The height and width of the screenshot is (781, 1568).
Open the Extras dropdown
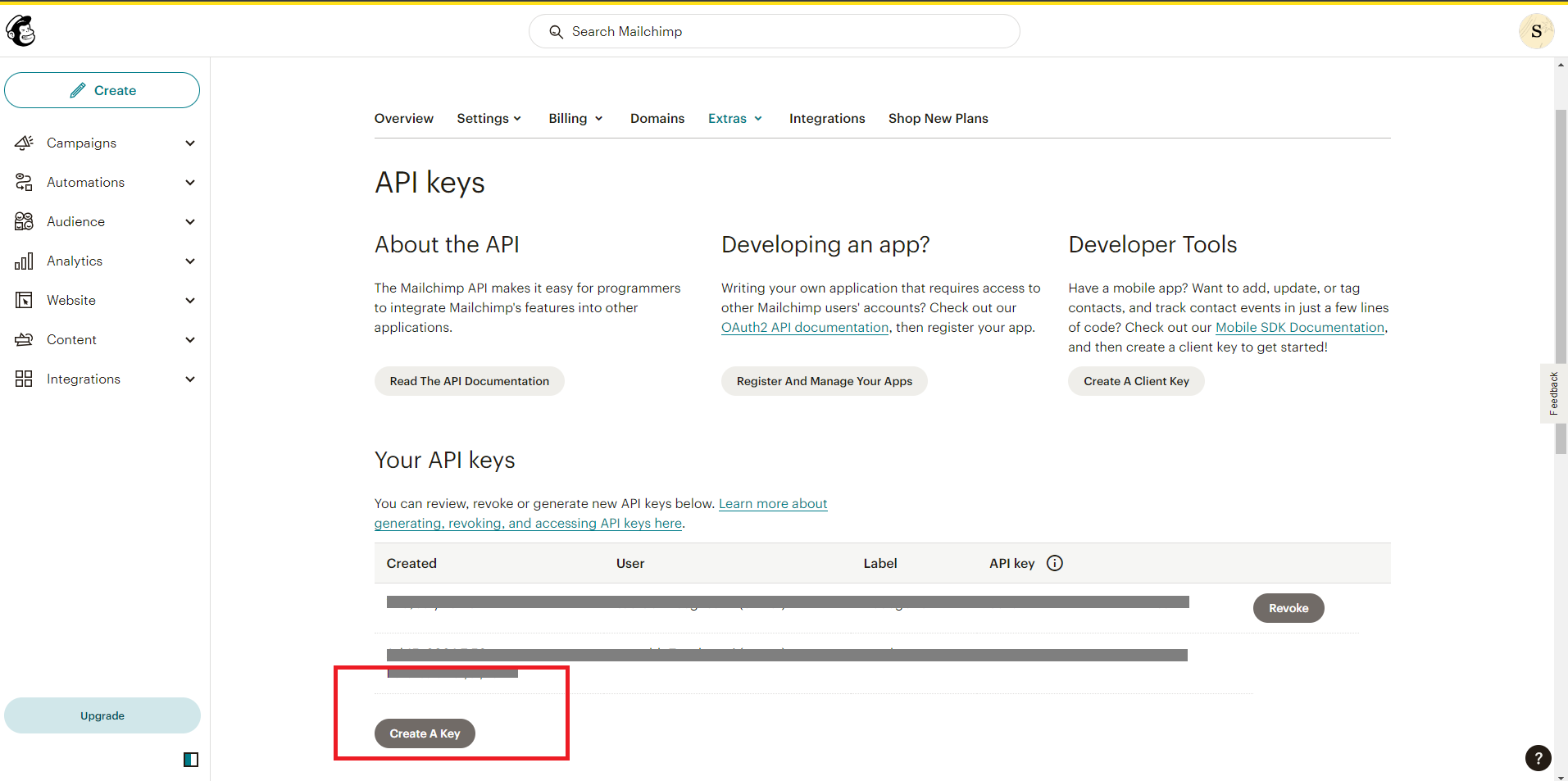(x=735, y=119)
